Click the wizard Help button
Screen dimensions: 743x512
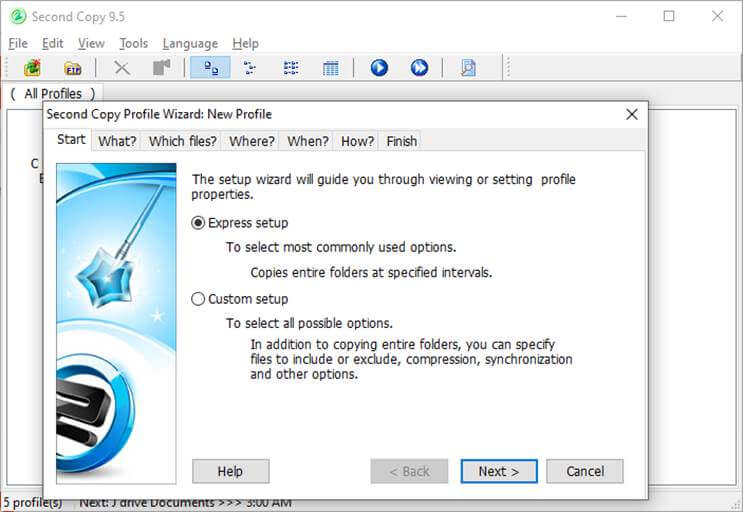click(x=231, y=471)
